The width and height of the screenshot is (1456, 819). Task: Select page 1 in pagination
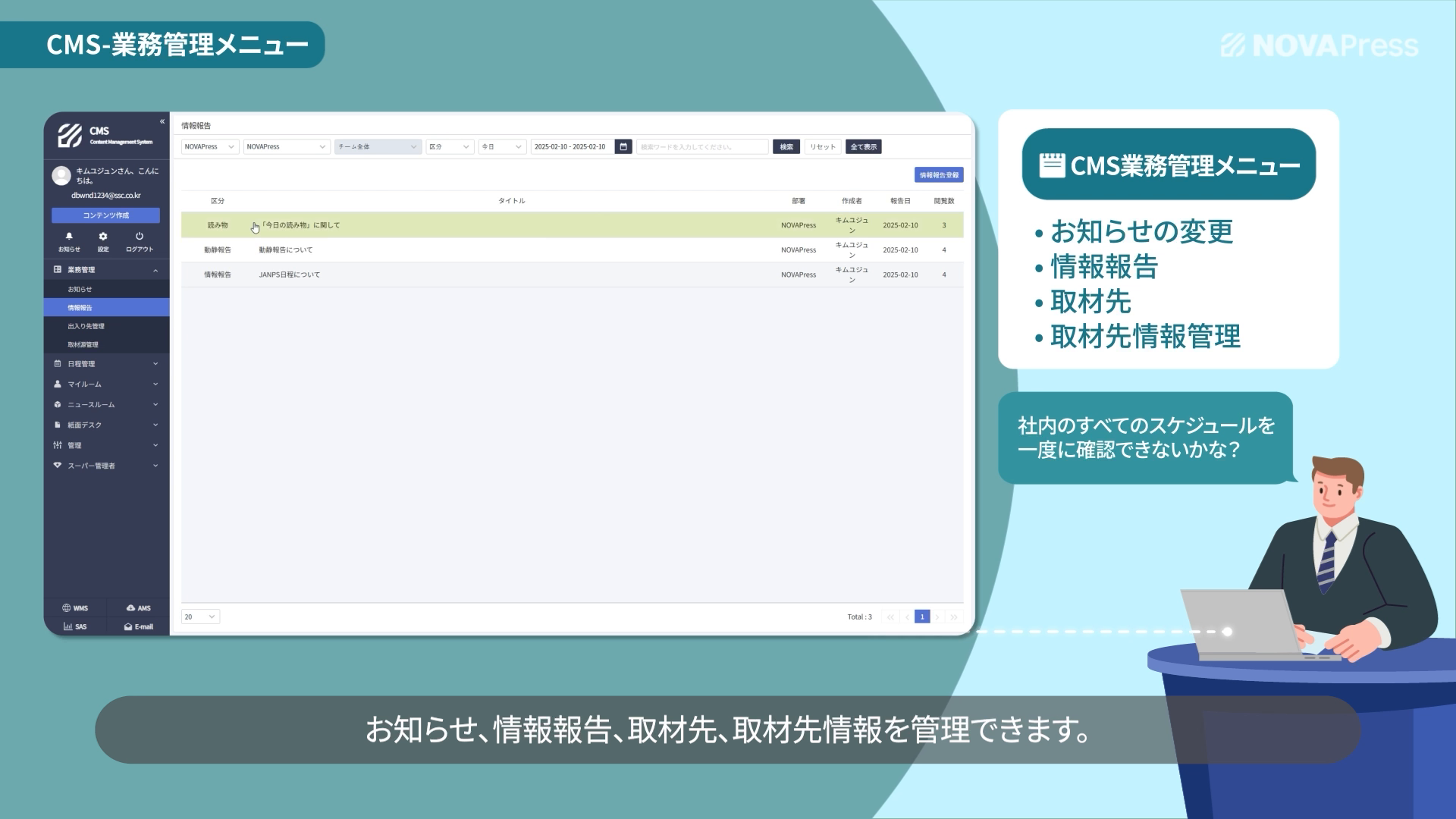pyautogui.click(x=922, y=617)
